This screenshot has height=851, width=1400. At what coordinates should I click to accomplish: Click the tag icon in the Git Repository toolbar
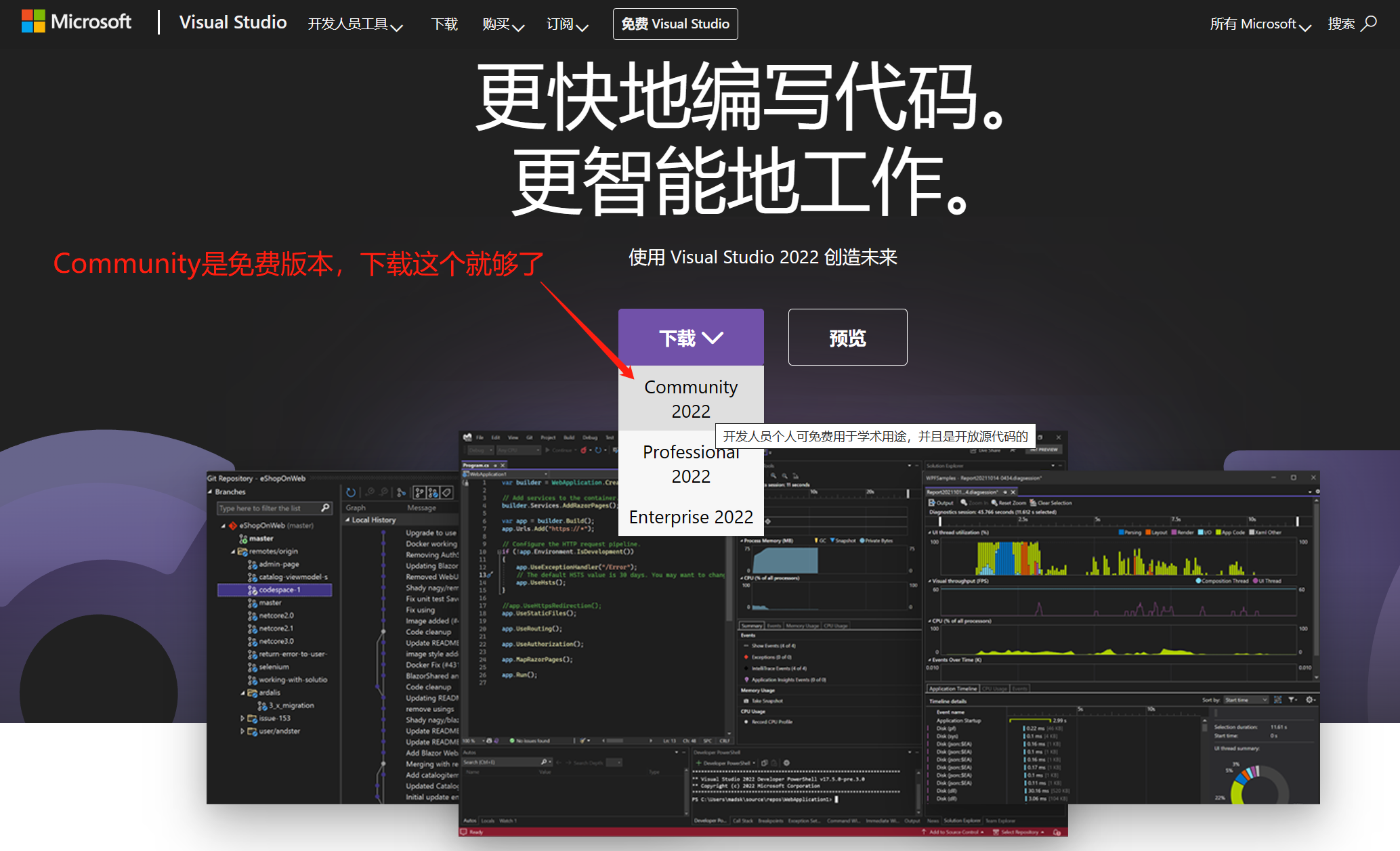pyautogui.click(x=447, y=492)
